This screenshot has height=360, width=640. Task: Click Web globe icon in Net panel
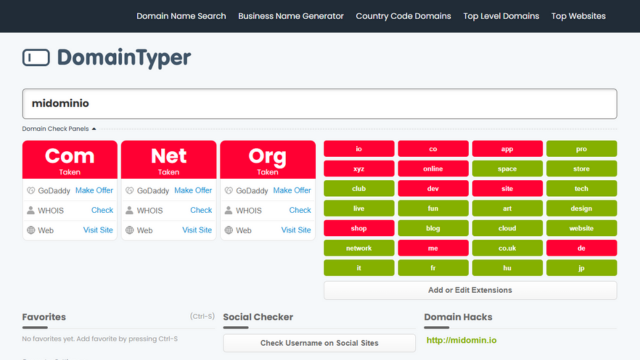point(130,230)
